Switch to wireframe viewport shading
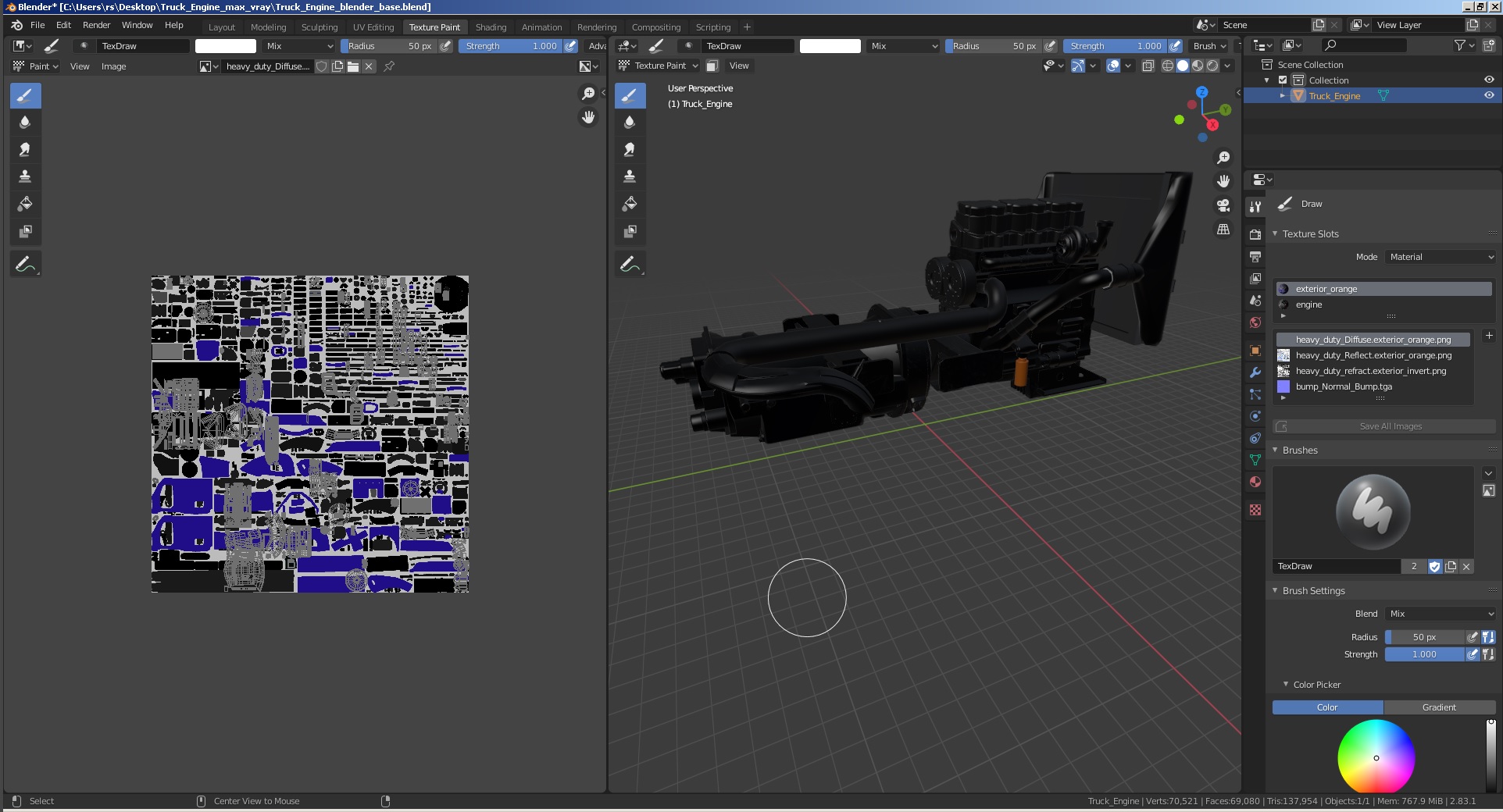Viewport: 1503px width, 812px height. pos(1168,66)
